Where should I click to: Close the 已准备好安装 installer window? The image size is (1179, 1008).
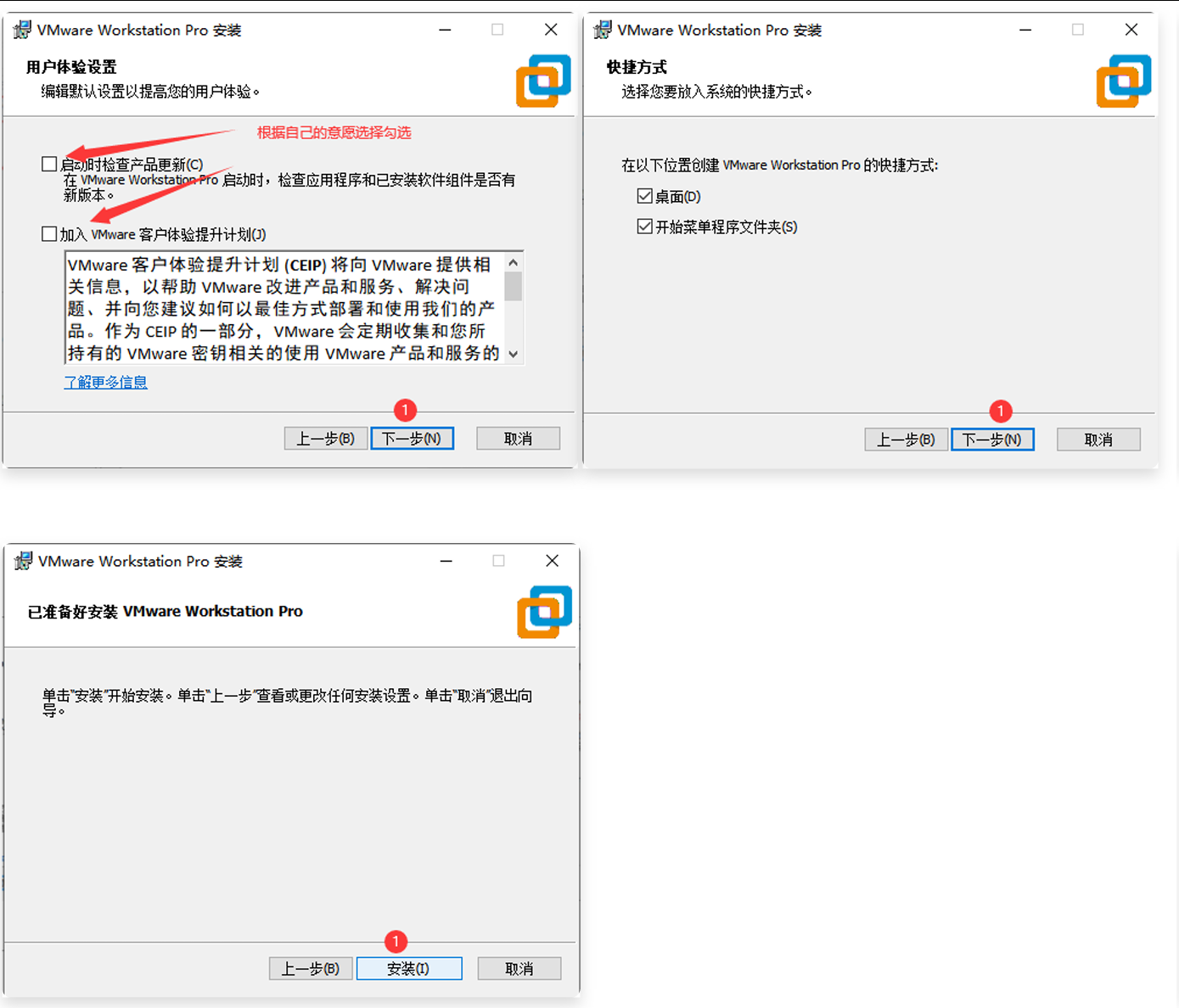tap(553, 561)
